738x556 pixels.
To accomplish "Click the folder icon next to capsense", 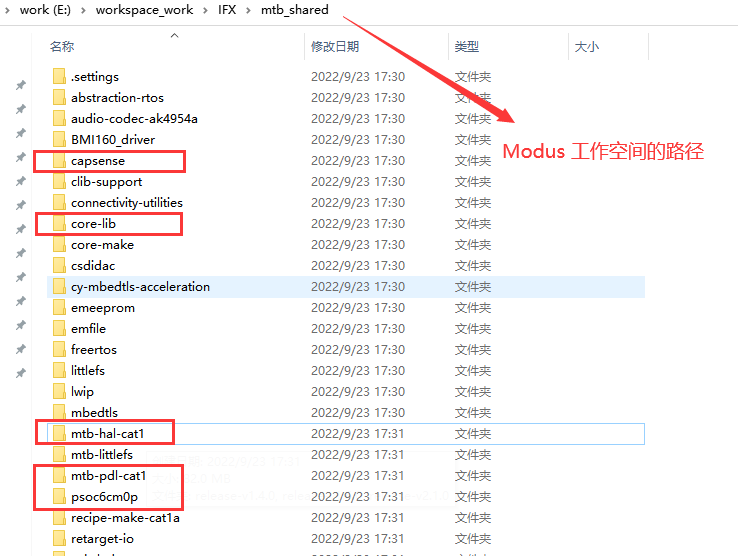I will tap(59, 161).
